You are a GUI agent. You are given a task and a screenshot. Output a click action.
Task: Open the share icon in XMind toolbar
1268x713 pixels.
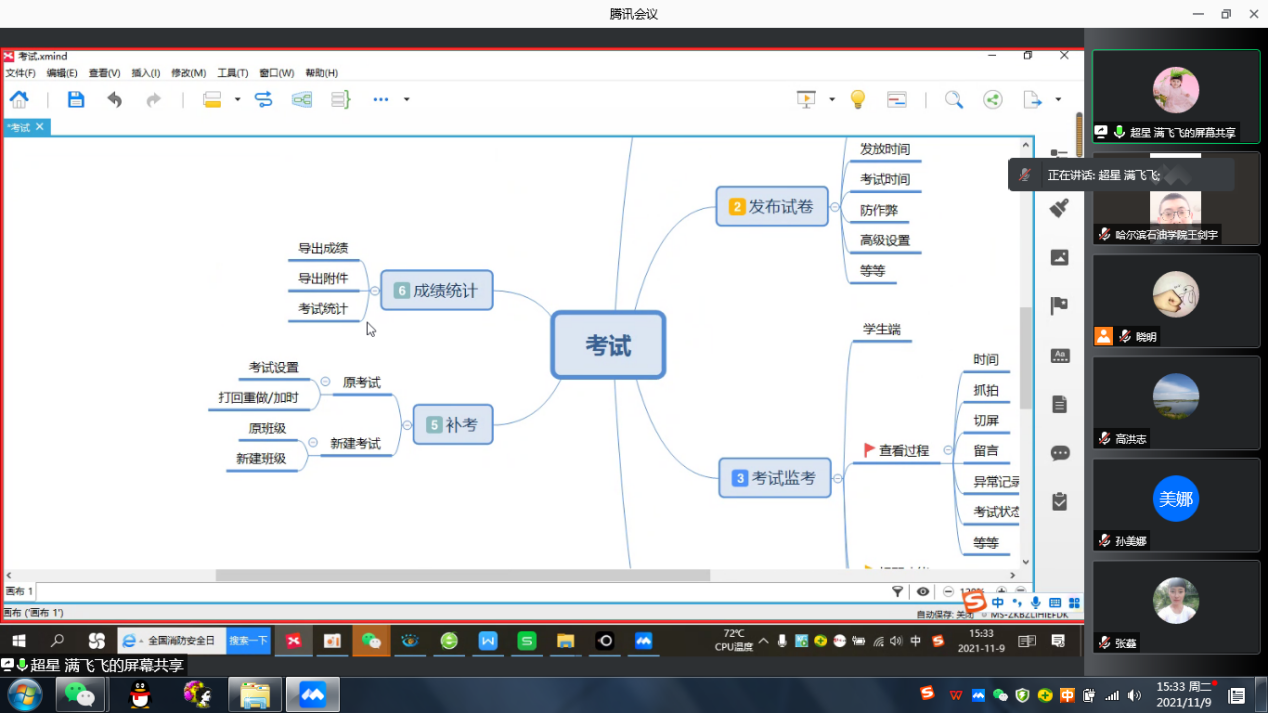click(x=992, y=99)
